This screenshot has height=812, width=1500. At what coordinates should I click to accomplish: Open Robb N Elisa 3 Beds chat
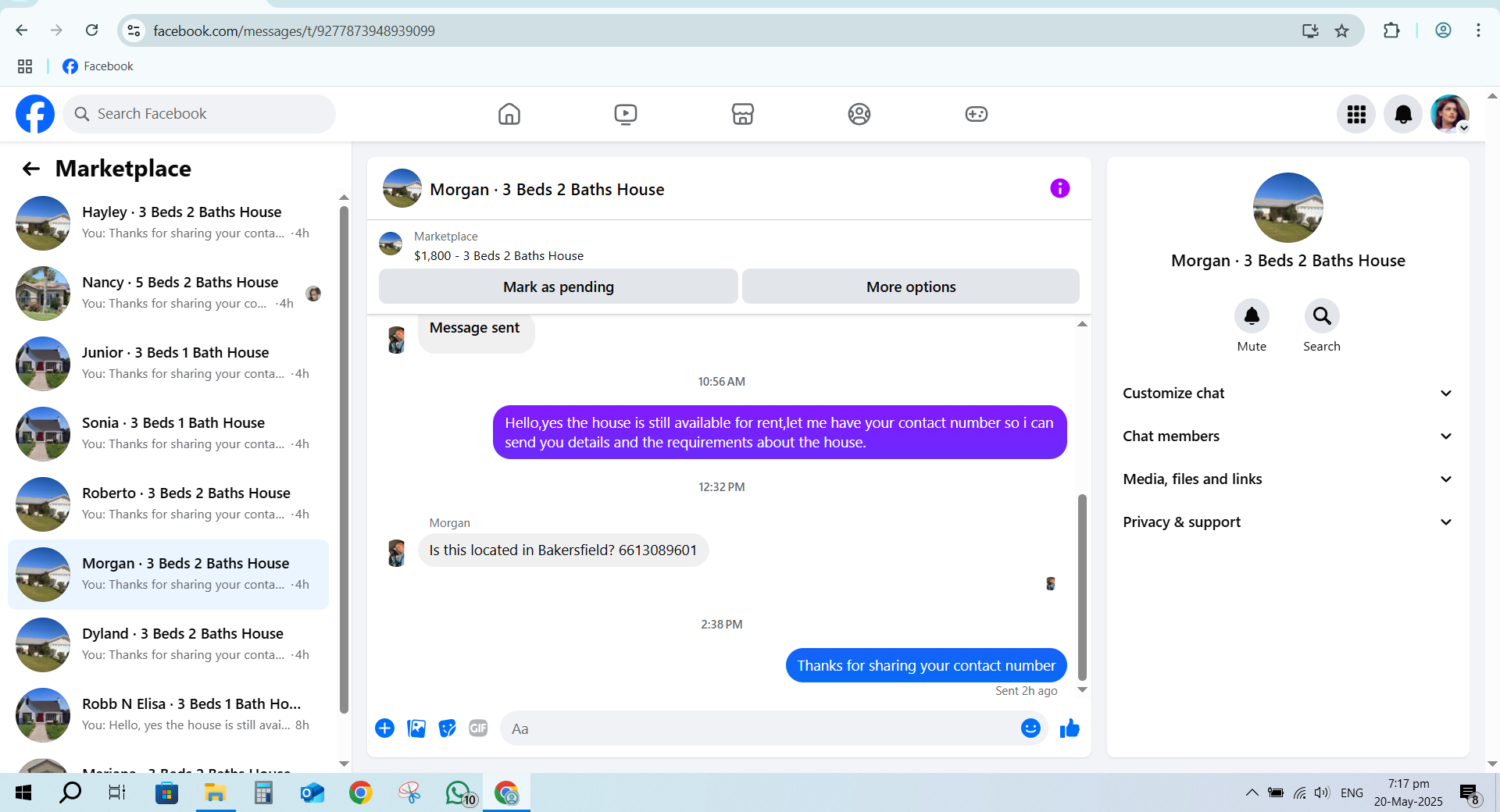(x=168, y=715)
